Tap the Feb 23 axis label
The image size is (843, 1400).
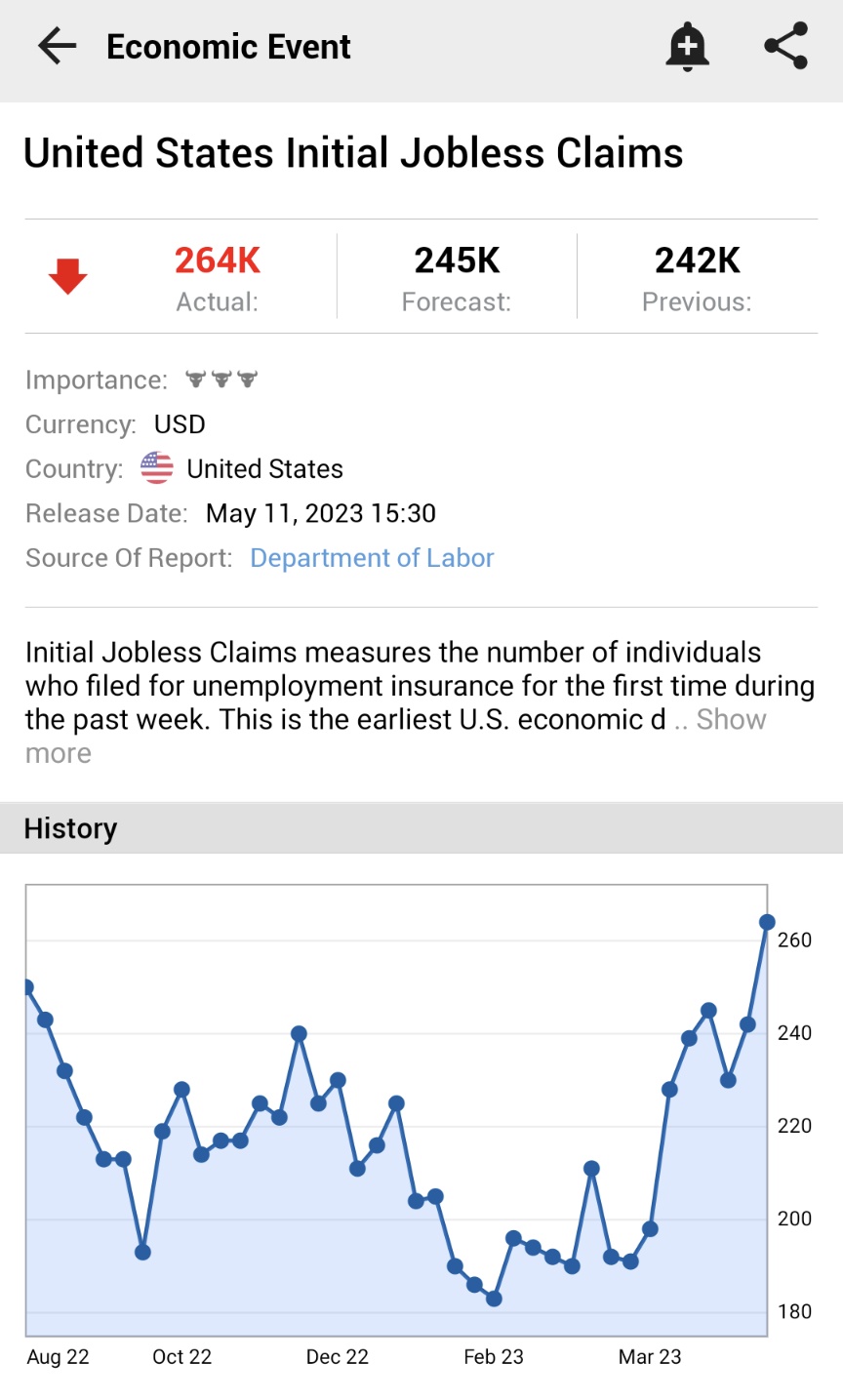click(x=493, y=1357)
